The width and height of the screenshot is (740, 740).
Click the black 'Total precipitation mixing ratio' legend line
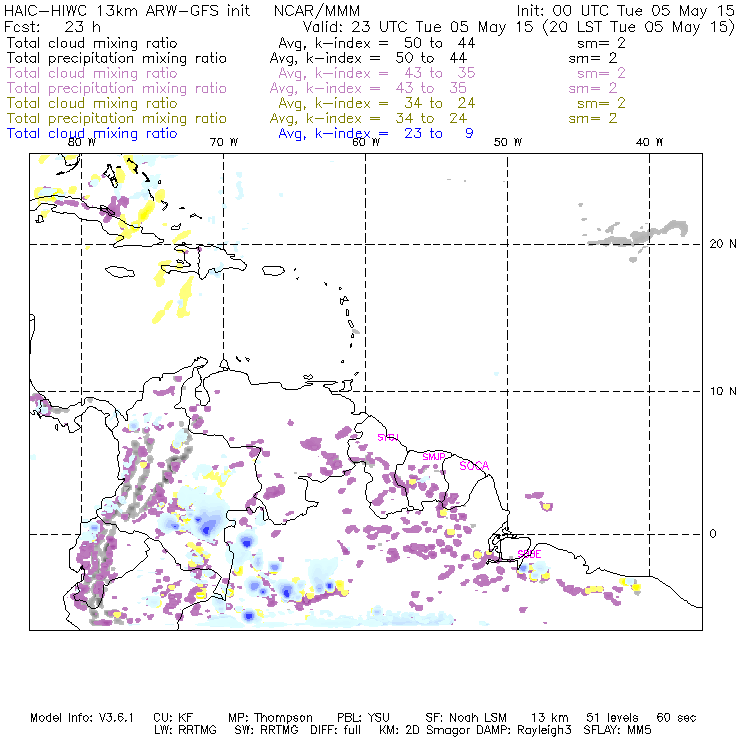[x=117, y=58]
